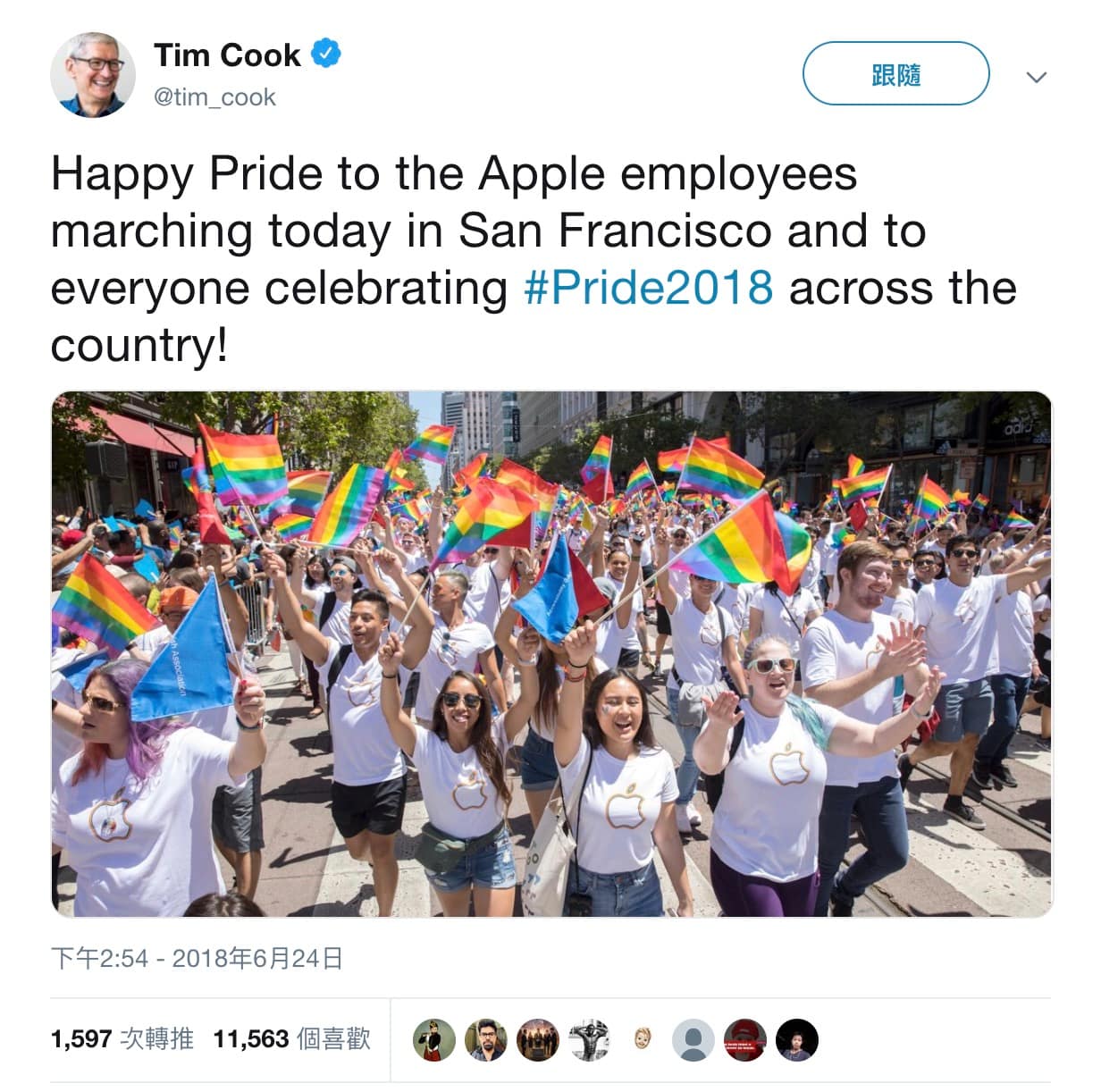
Task: Open the black-and-white bodybuilder liker avatar
Action: (590, 1040)
